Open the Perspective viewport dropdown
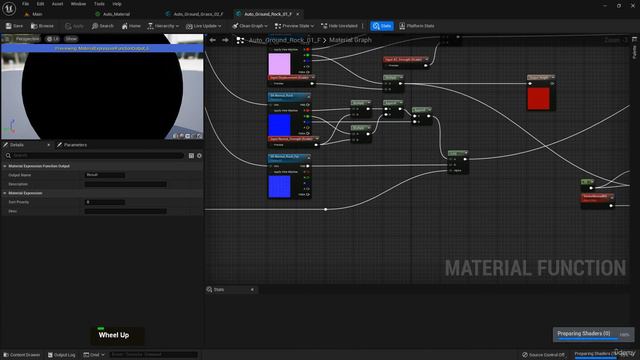Image resolution: width=640 pixels, height=360 pixels. [x=27, y=39]
